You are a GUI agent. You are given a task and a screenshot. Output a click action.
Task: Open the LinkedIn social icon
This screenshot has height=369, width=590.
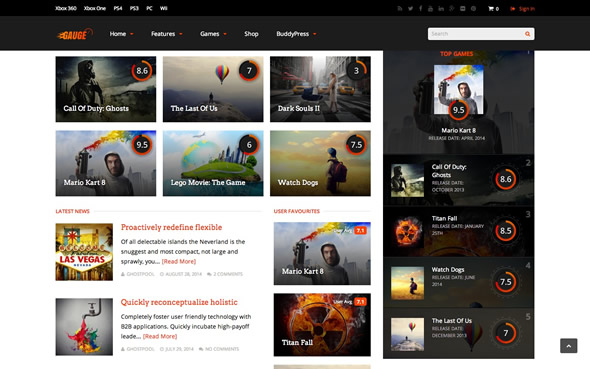coord(441,9)
